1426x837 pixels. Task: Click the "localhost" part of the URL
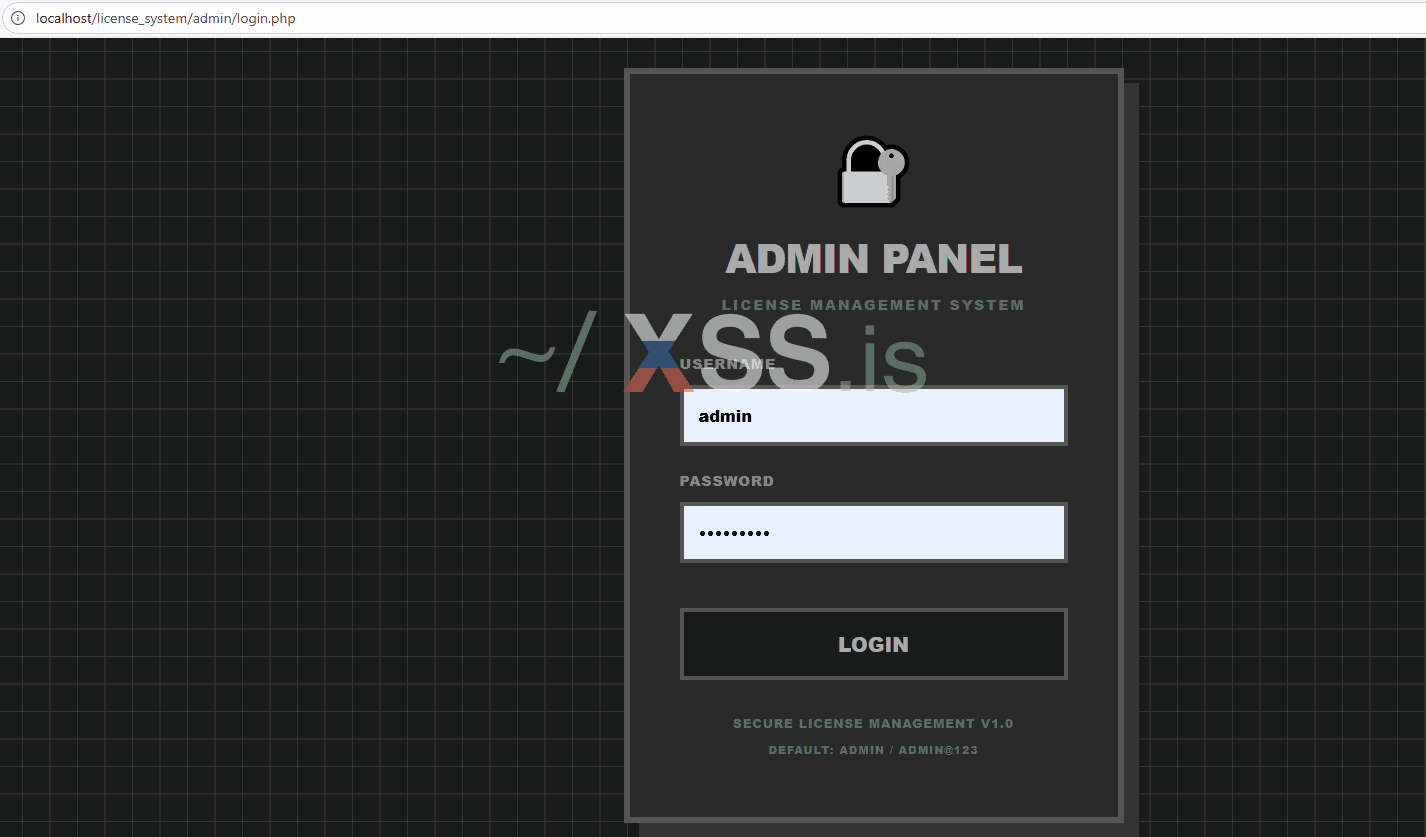tap(64, 18)
